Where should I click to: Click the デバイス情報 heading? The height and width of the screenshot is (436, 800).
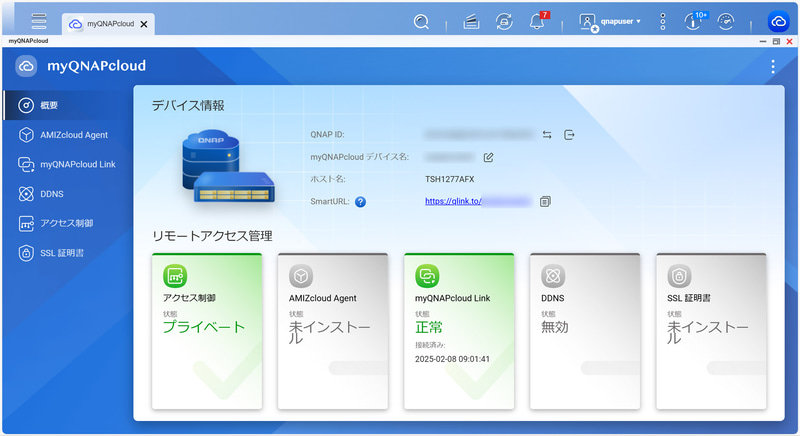(x=188, y=106)
